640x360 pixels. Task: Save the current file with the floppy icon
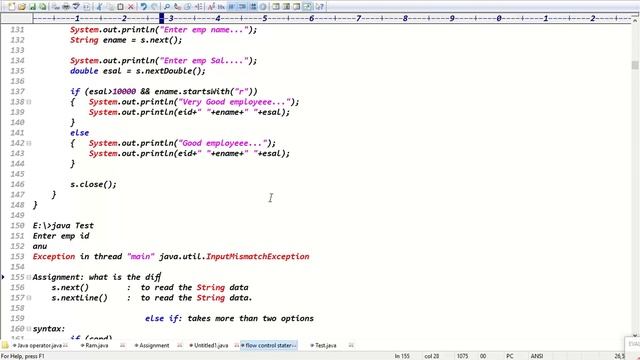click(32, 7)
